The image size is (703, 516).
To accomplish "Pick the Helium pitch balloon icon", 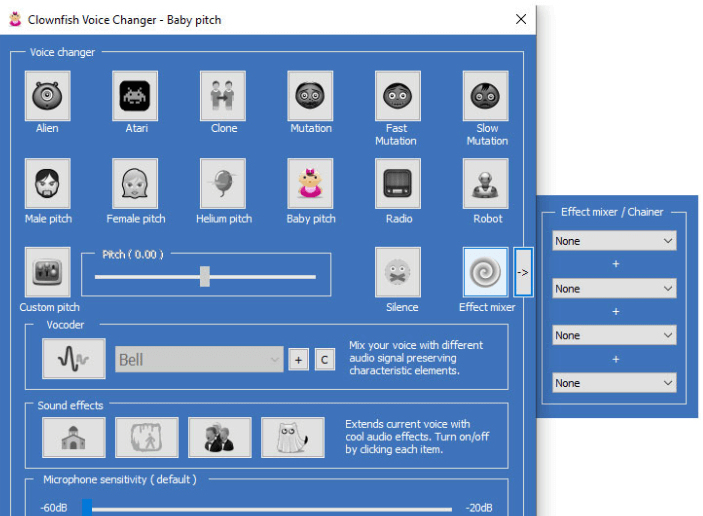I will click(x=223, y=184).
